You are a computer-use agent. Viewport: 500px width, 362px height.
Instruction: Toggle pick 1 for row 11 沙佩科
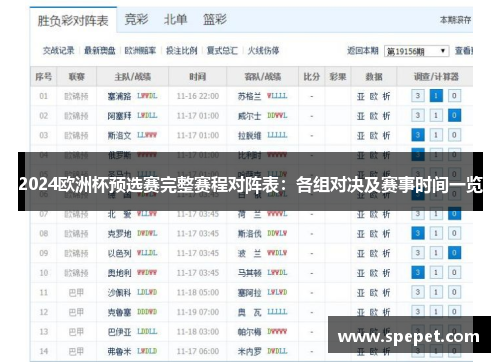pyautogui.click(x=436, y=292)
